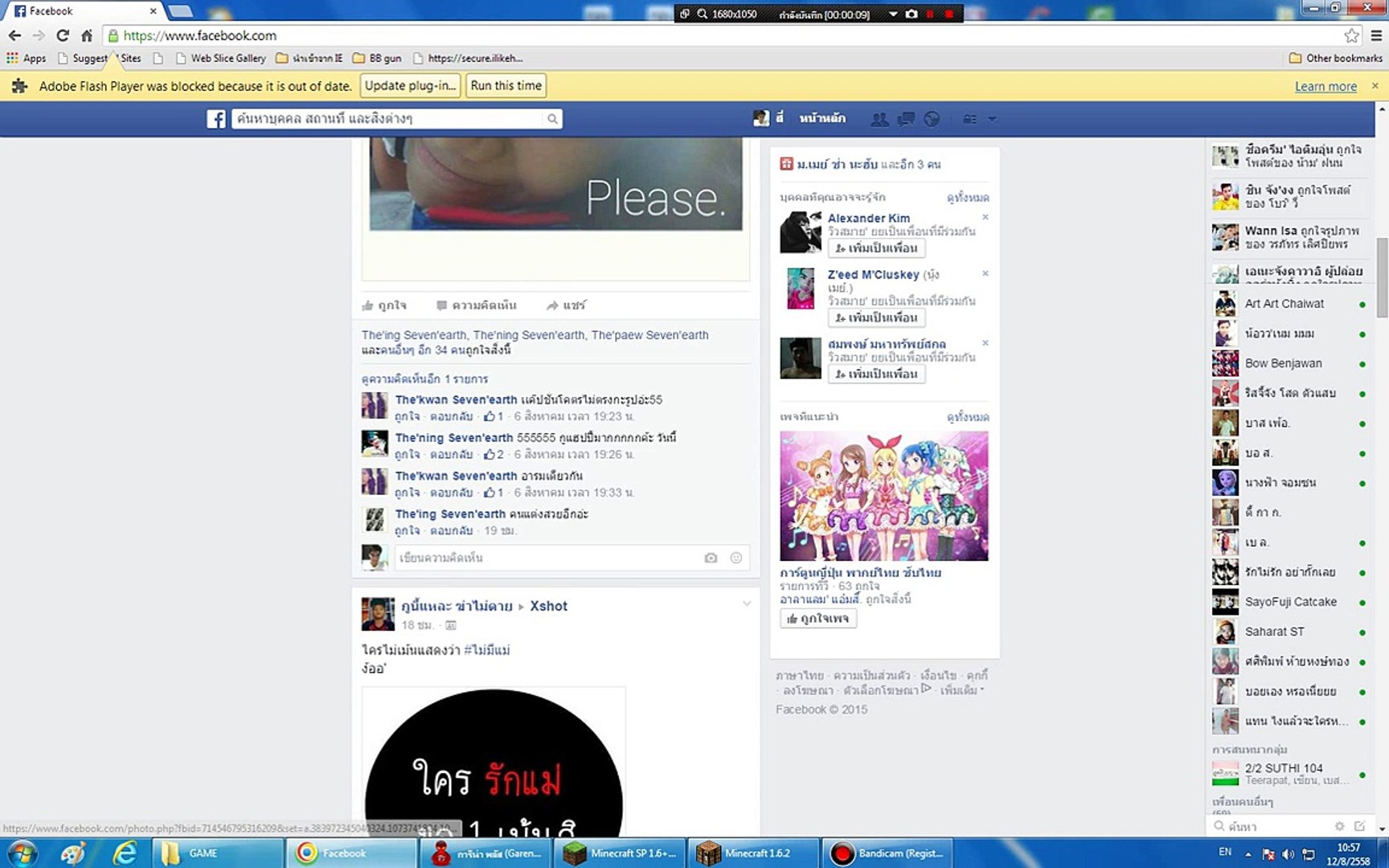The width and height of the screenshot is (1389, 868).
Task: Like the suggested cartoon page
Action: tap(818, 619)
